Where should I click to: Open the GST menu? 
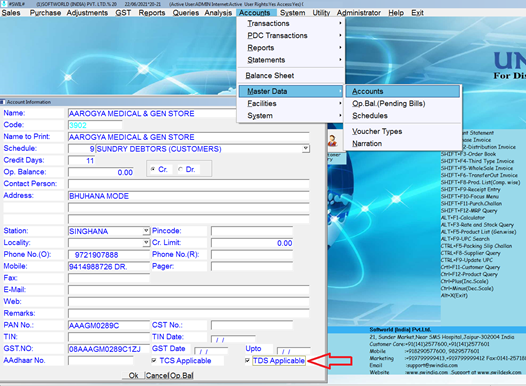[x=123, y=13]
